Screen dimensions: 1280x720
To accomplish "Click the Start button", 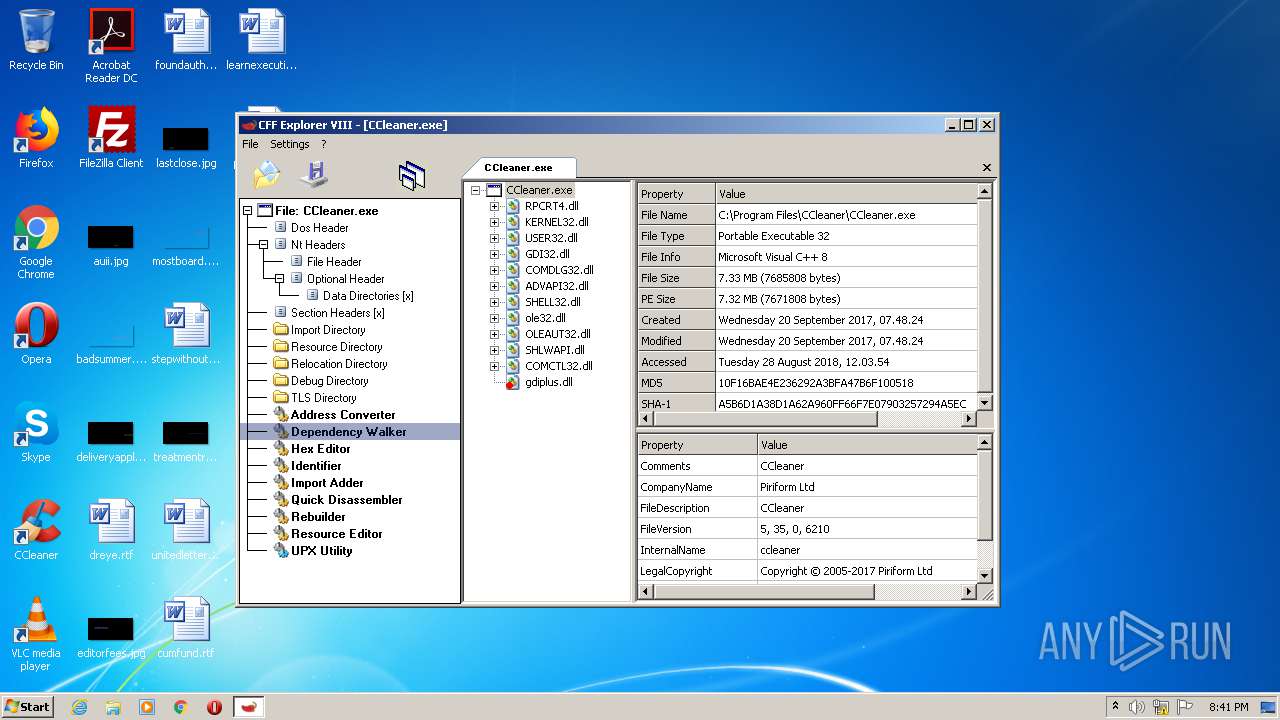I will tap(28, 706).
